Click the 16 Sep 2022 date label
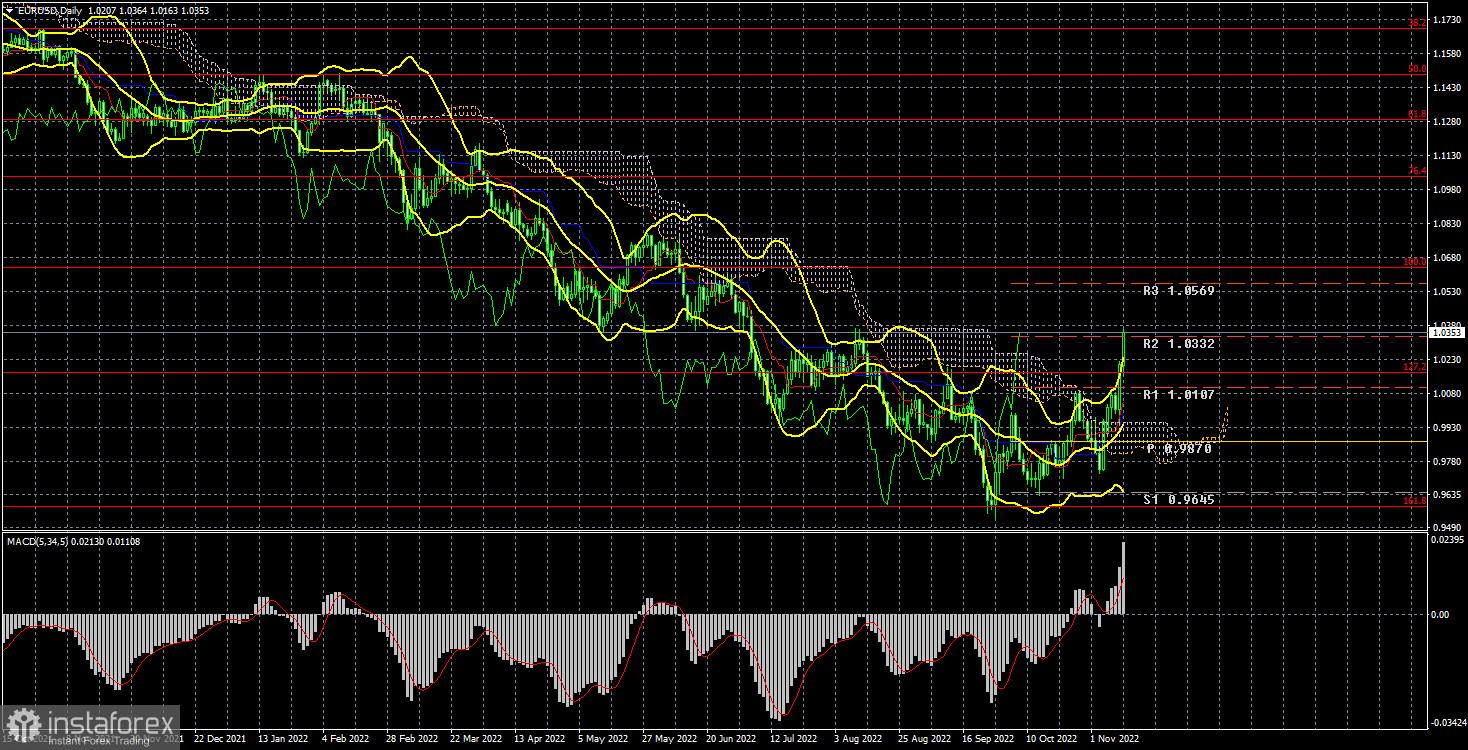The image size is (1468, 750). pos(986,739)
